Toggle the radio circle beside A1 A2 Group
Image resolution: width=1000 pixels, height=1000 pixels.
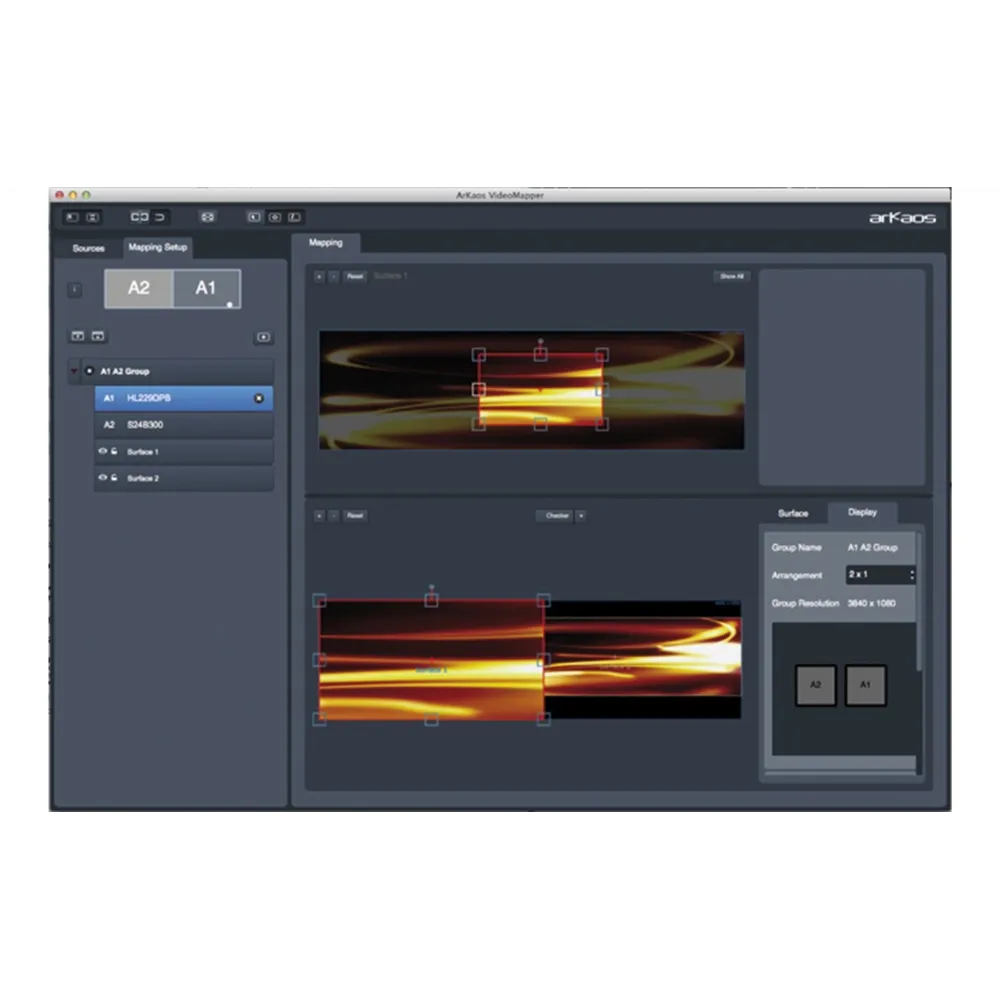coord(90,371)
